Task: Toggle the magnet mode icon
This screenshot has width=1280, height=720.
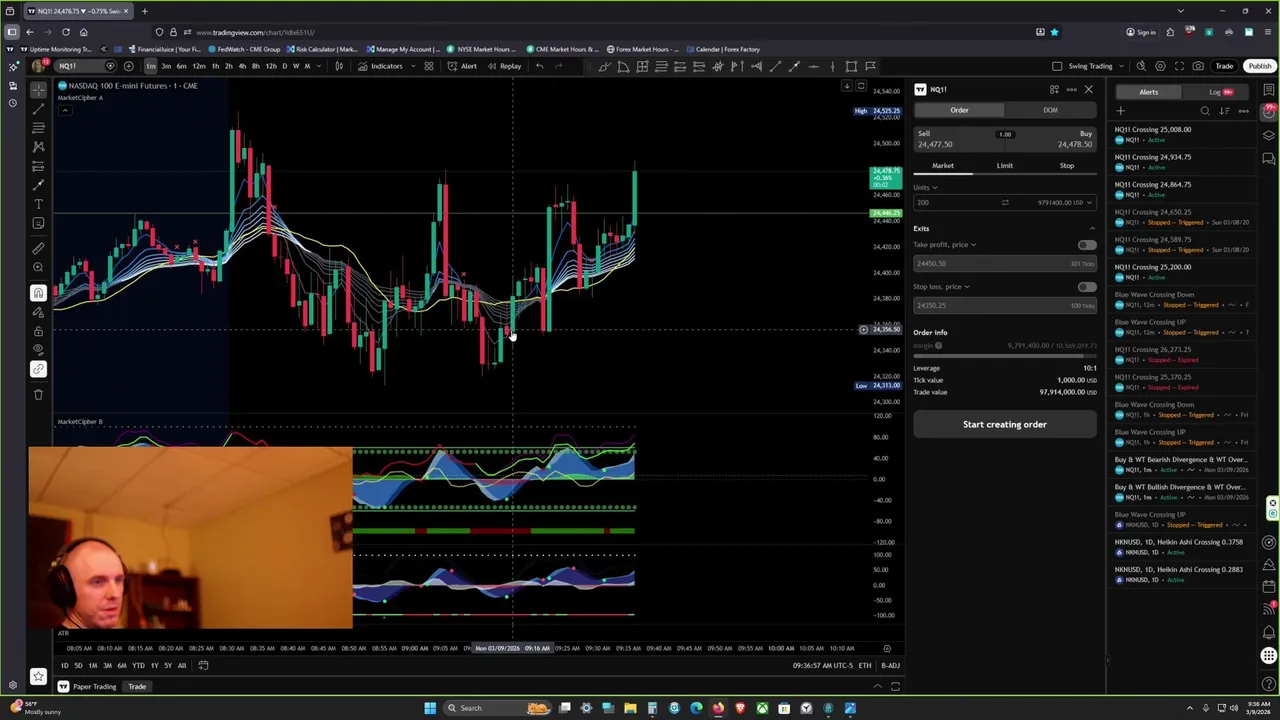Action: (x=38, y=292)
